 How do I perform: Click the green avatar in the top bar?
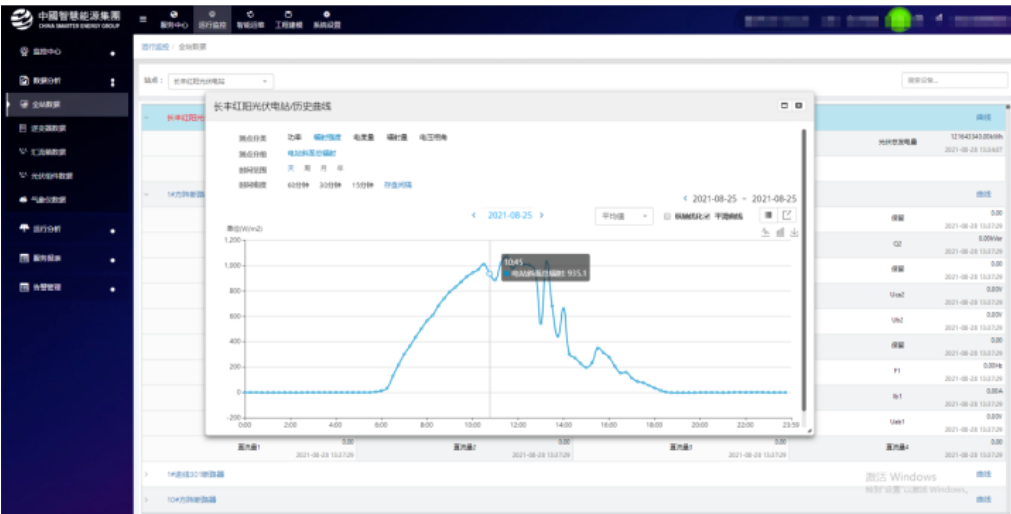coord(899,20)
